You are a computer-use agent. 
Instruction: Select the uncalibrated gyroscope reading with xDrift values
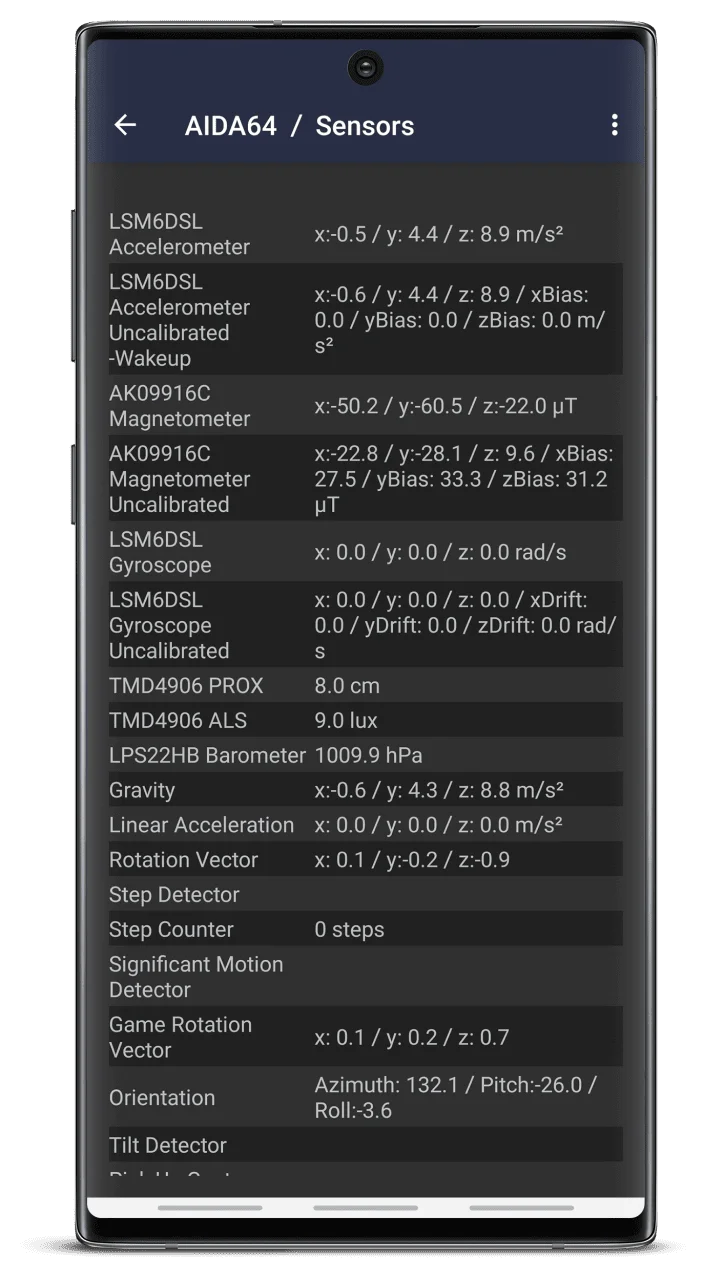[x=466, y=625]
